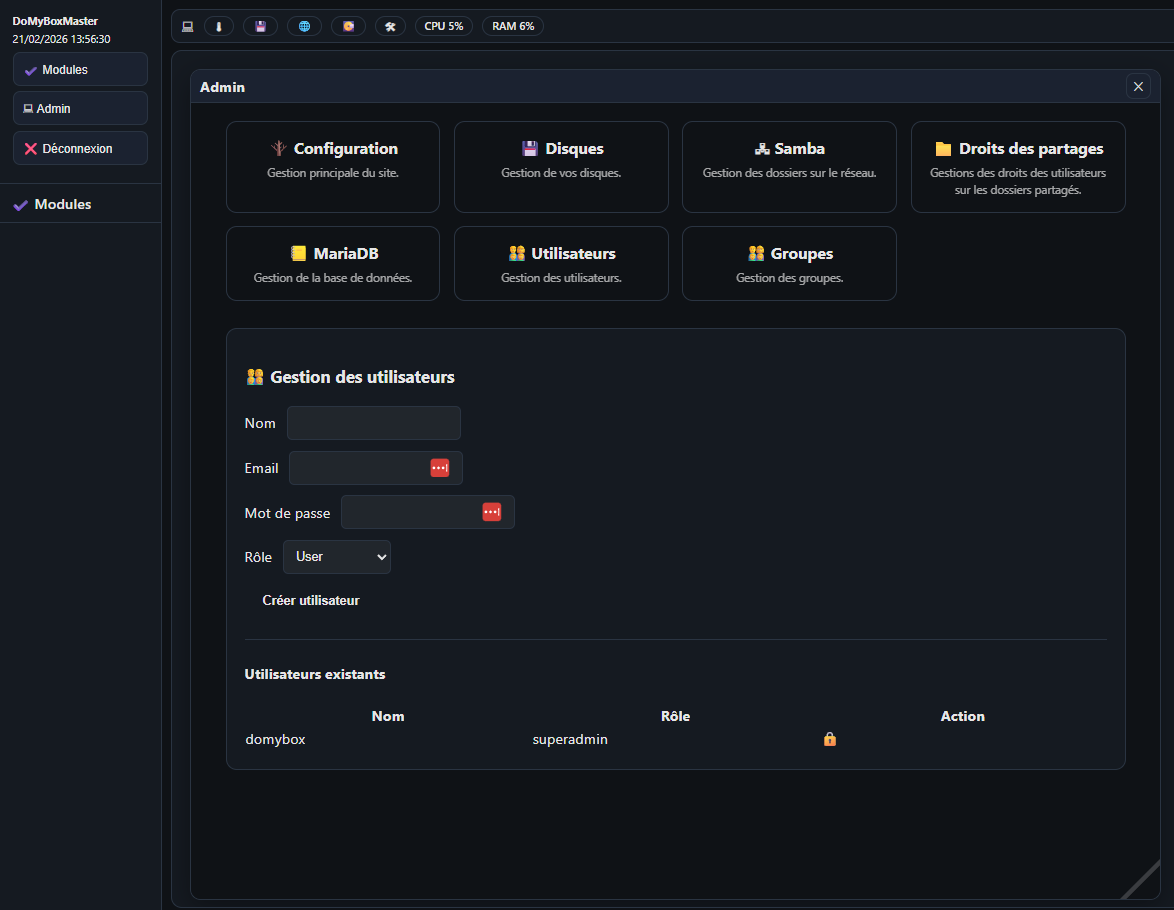Screen dimensions: 1174x910
Task: Click the orange disc icon in top bar
Action: tap(348, 26)
